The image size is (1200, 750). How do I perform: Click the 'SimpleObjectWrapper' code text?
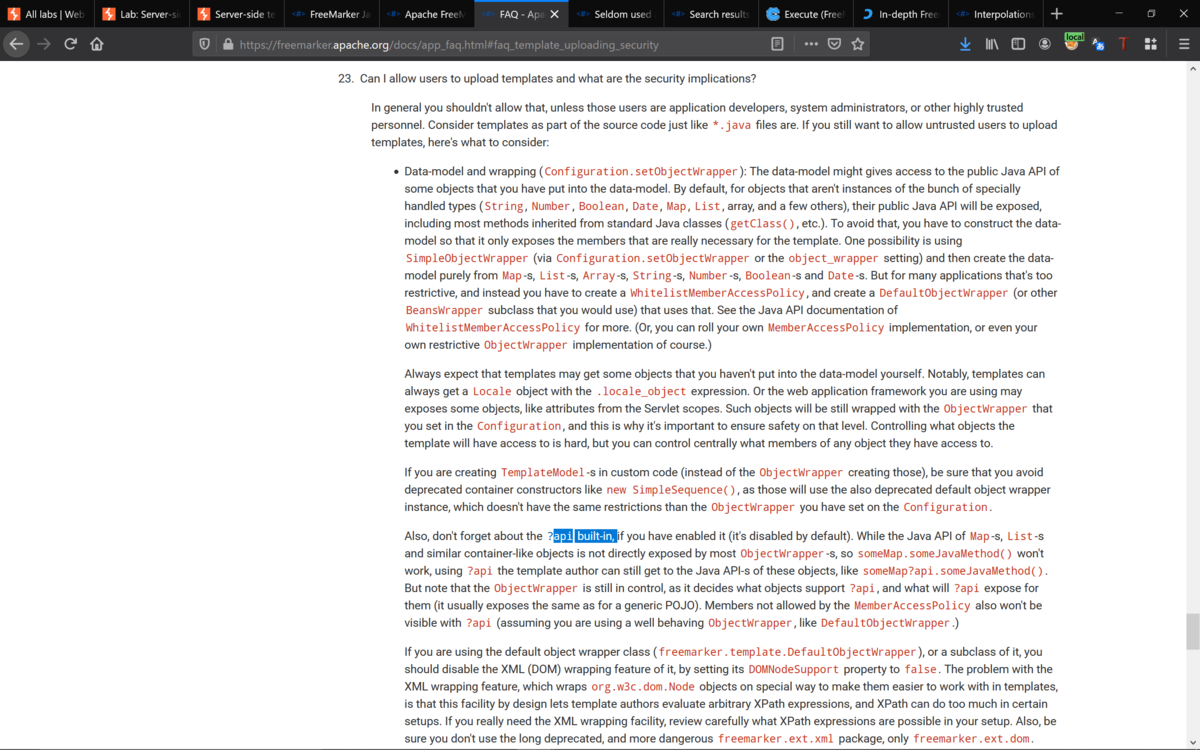(467, 258)
